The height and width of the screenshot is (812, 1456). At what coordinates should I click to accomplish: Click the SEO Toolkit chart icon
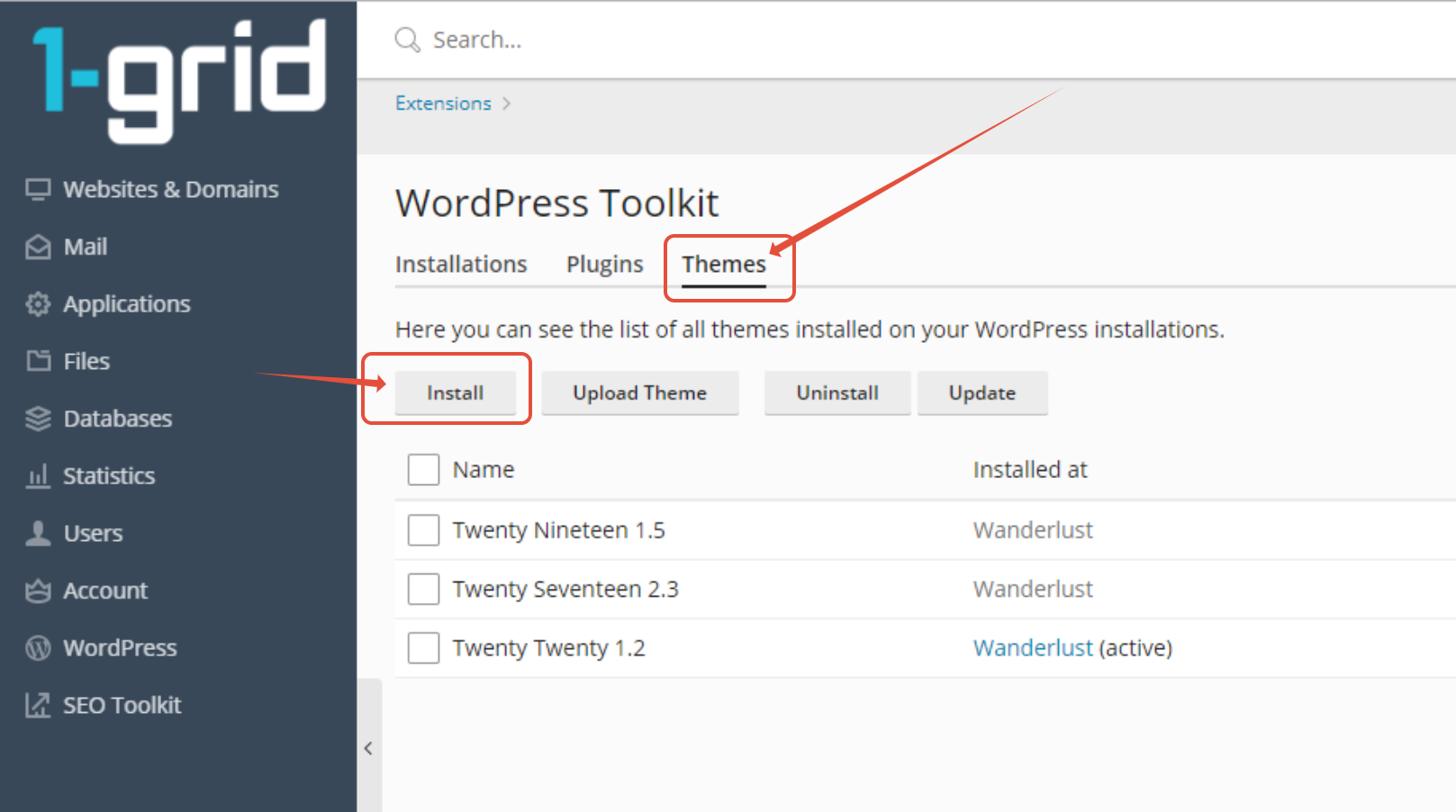(x=38, y=705)
